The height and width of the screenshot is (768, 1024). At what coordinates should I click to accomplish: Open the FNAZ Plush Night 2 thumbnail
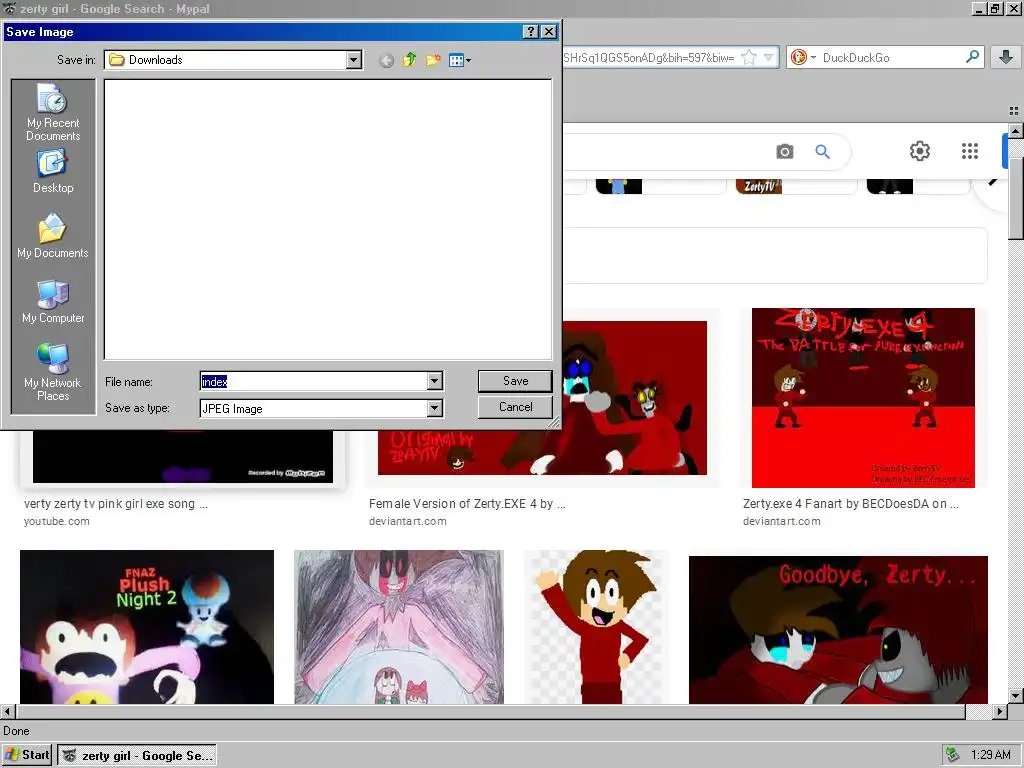(x=147, y=627)
